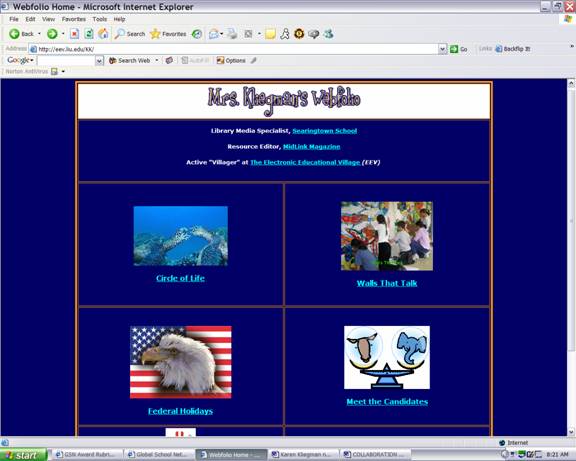The height and width of the screenshot is (461, 576).
Task: Expand the address bar dropdown arrow
Action: [442, 49]
